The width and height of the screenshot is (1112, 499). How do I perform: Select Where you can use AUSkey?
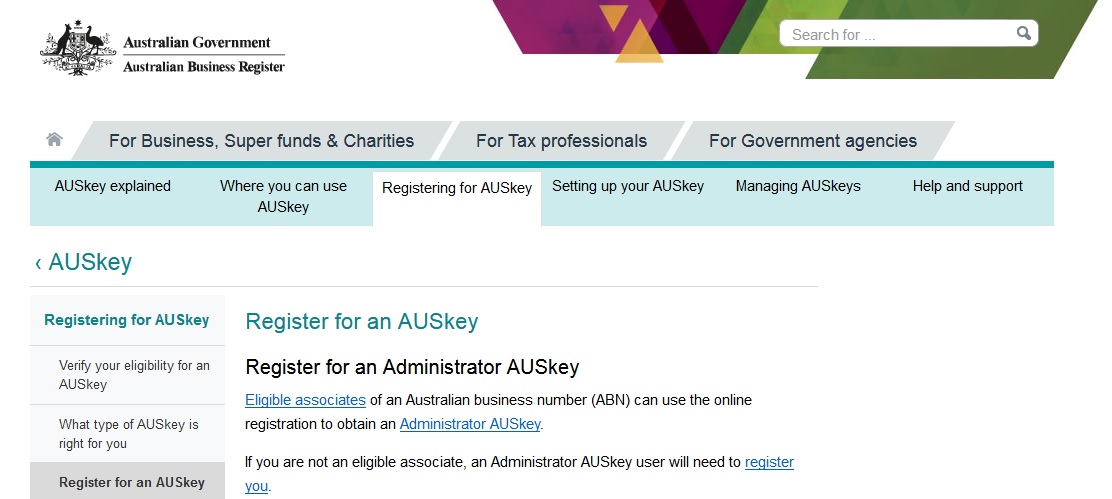point(283,196)
